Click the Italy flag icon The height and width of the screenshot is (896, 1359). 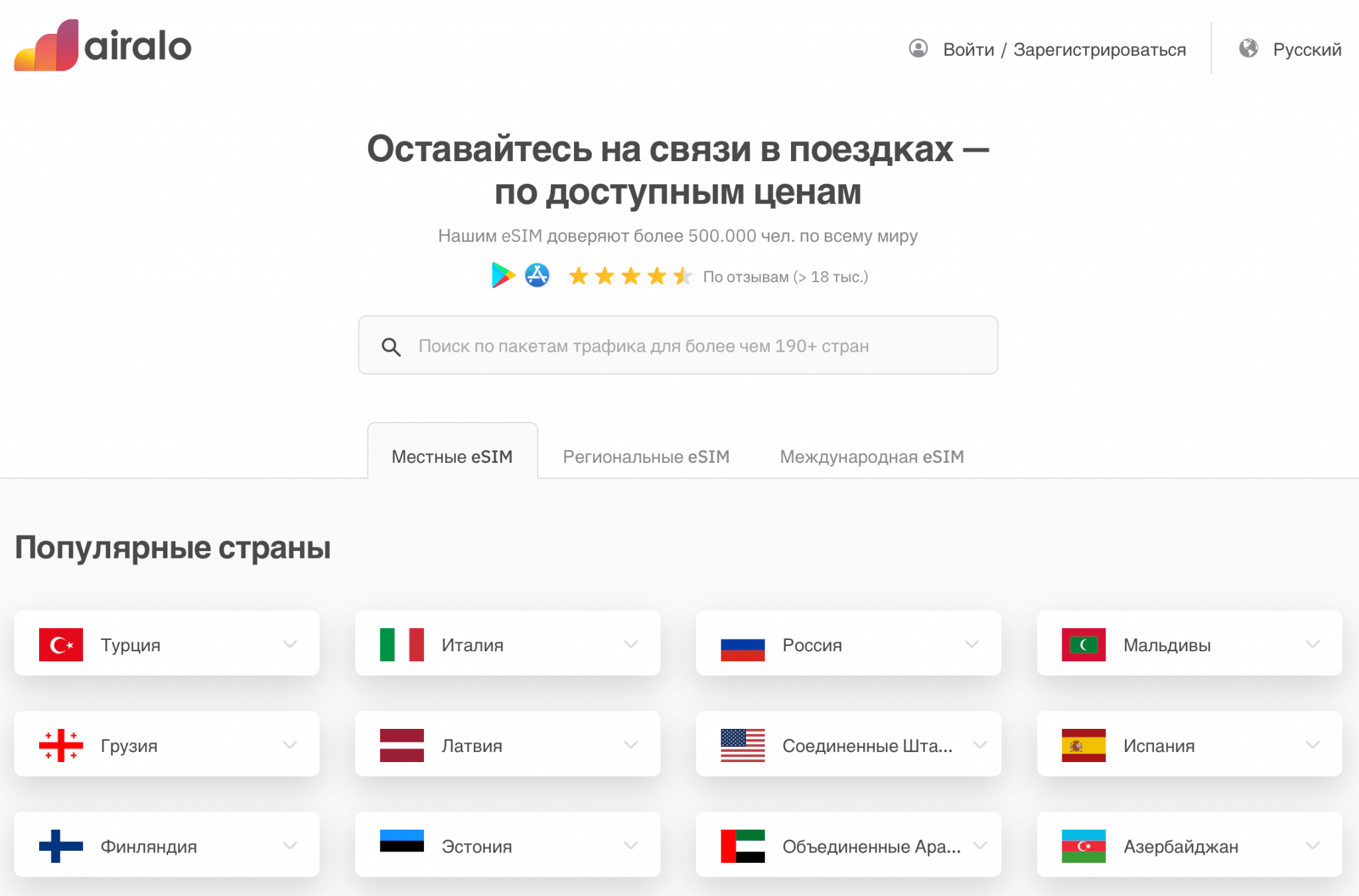(x=401, y=645)
